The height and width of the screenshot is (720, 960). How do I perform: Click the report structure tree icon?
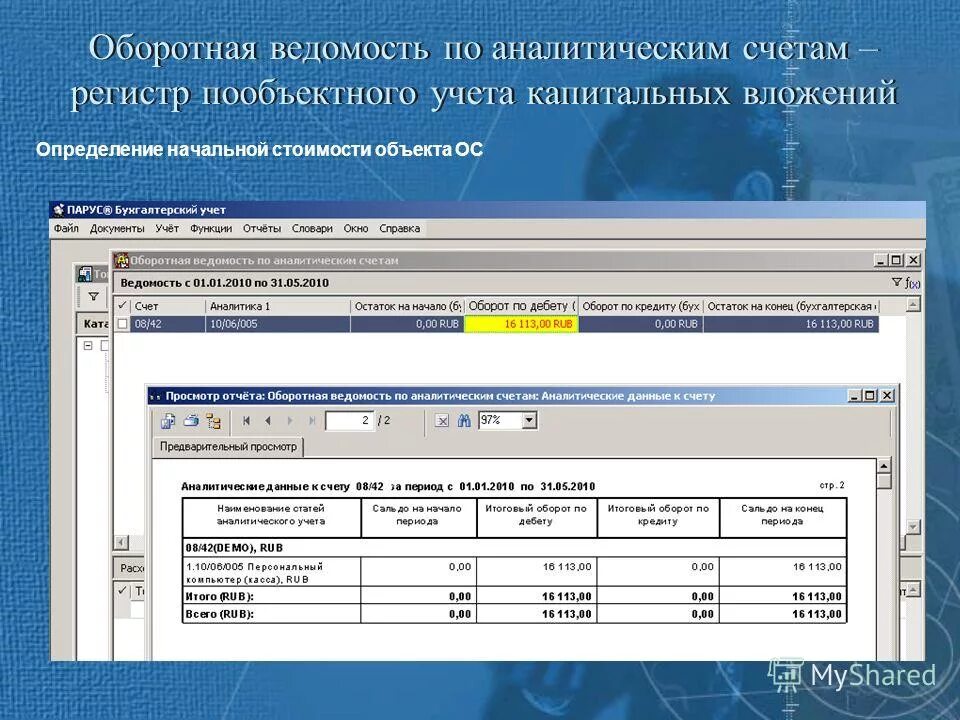pos(214,420)
